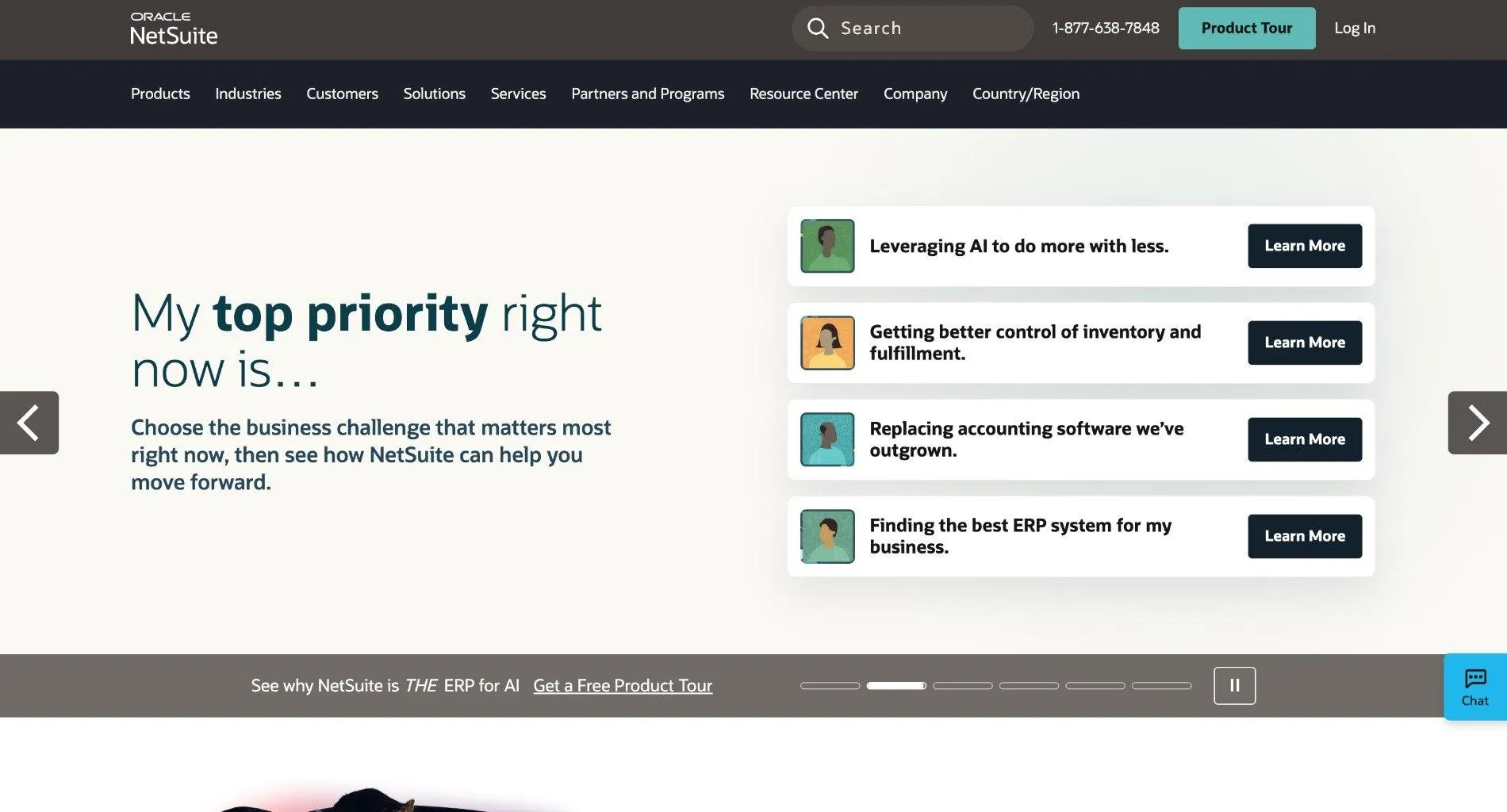This screenshot has width=1507, height=812.
Task: Click the Log In link
Action: 1355,29
